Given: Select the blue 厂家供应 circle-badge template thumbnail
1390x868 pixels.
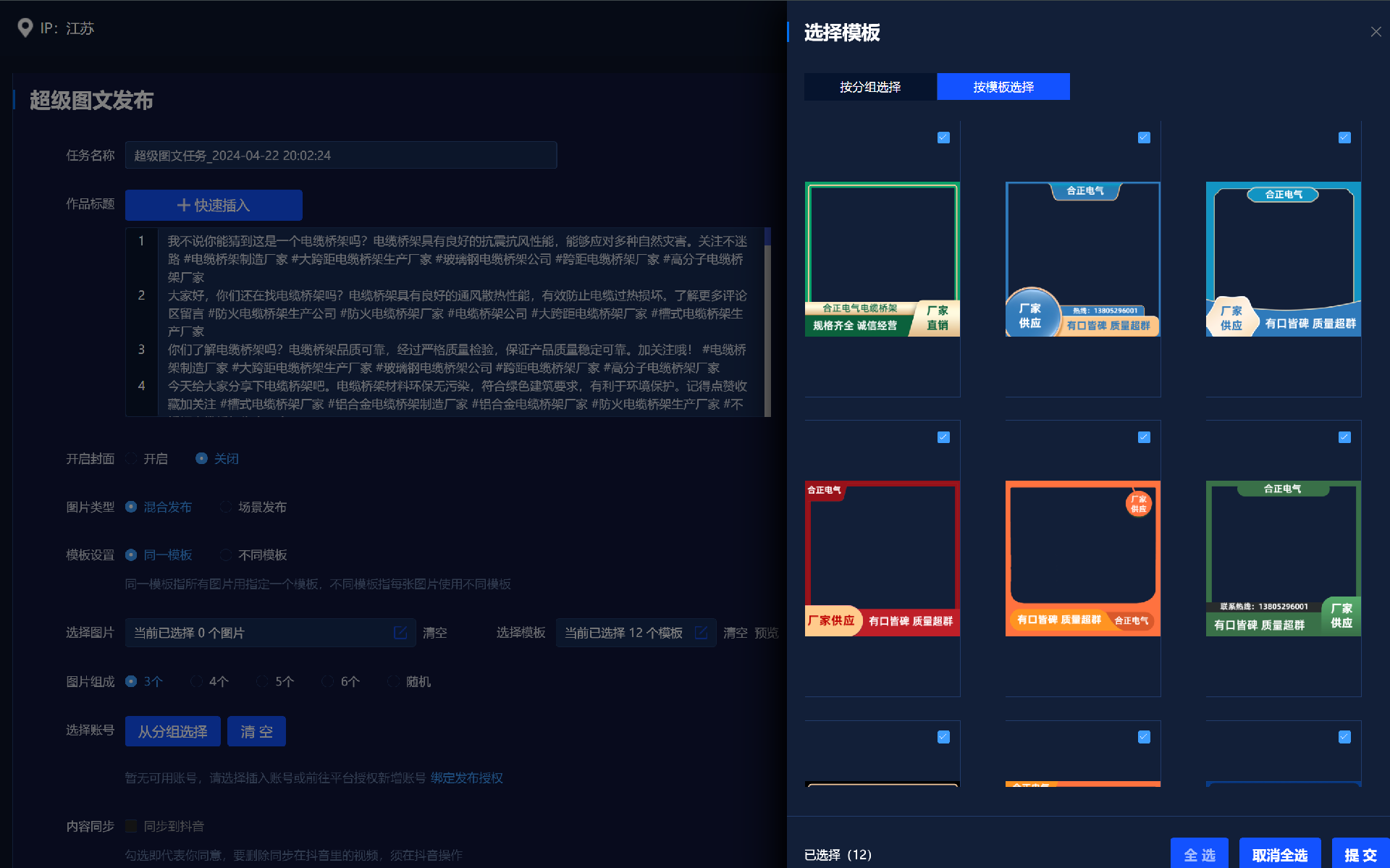Looking at the screenshot, I should coord(1083,259).
